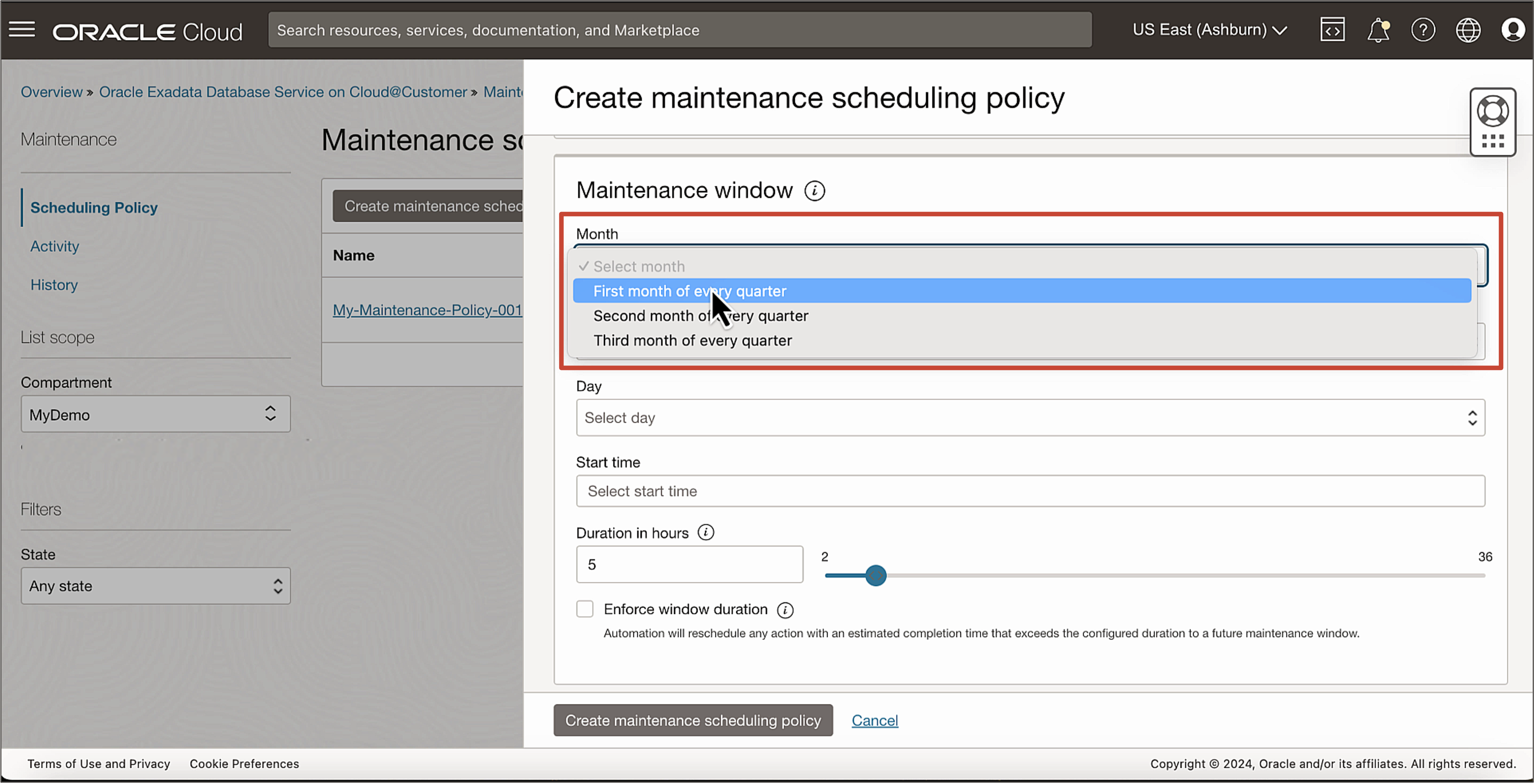Switch to the History sidebar section

point(54,285)
